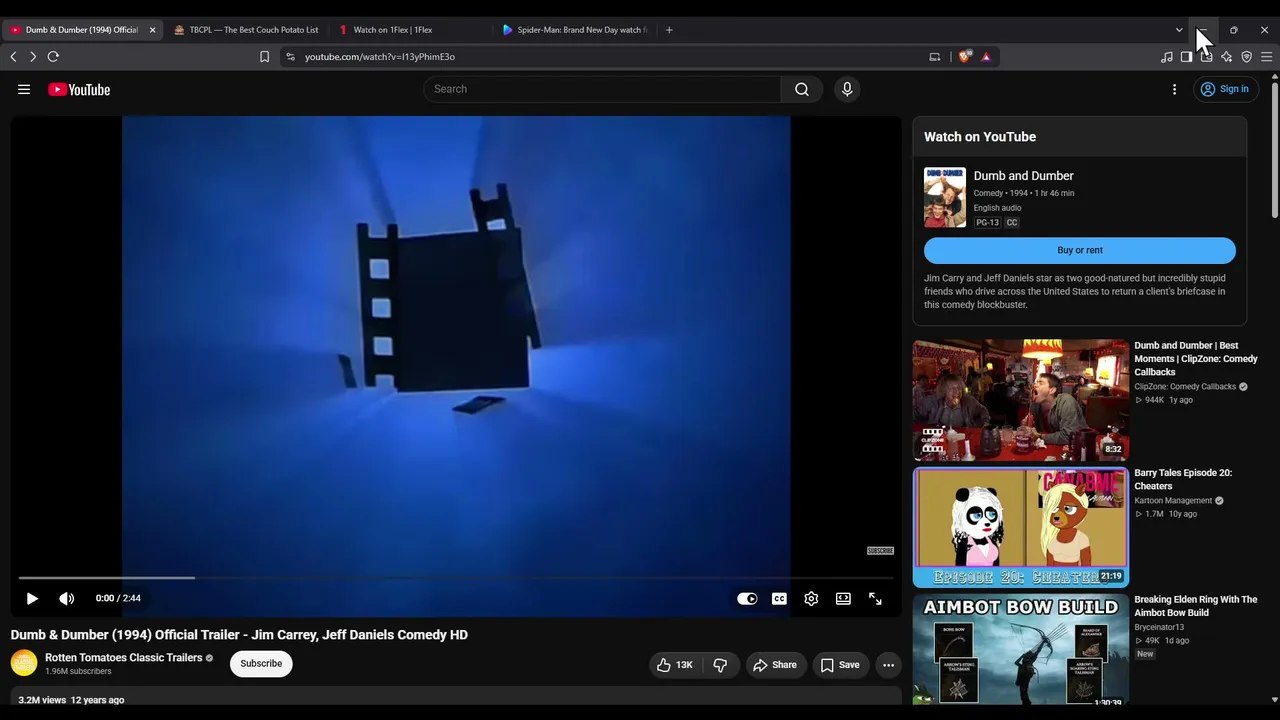
Task: Click the ClipZone: Comedy Callbacks channel name
Action: (1185, 387)
